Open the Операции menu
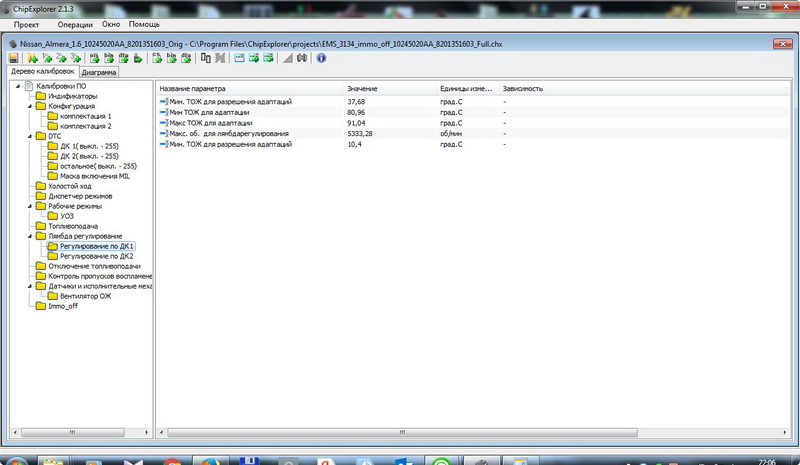This screenshot has height=465, width=800. 77,23
